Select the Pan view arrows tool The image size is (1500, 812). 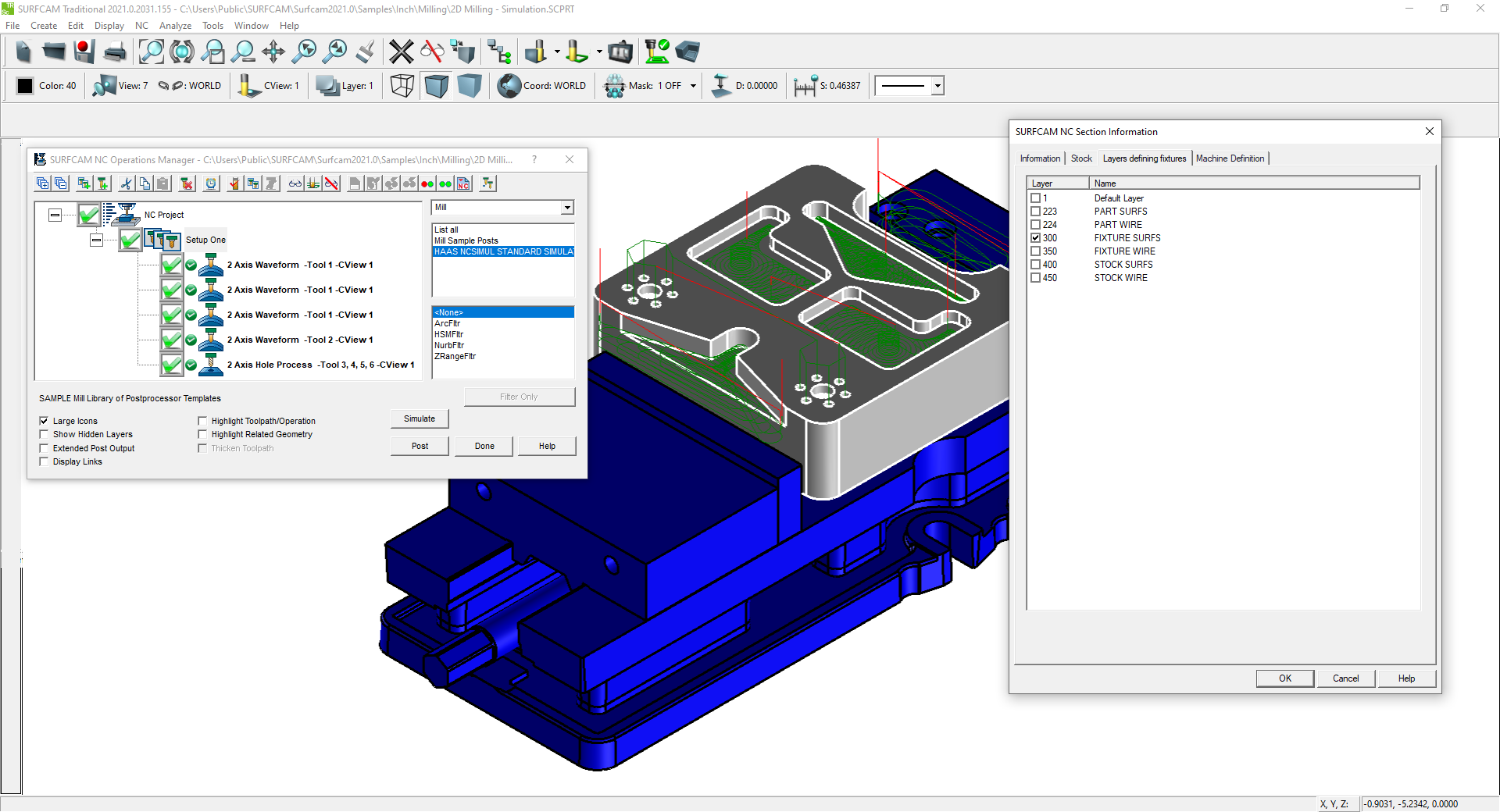coord(273,52)
